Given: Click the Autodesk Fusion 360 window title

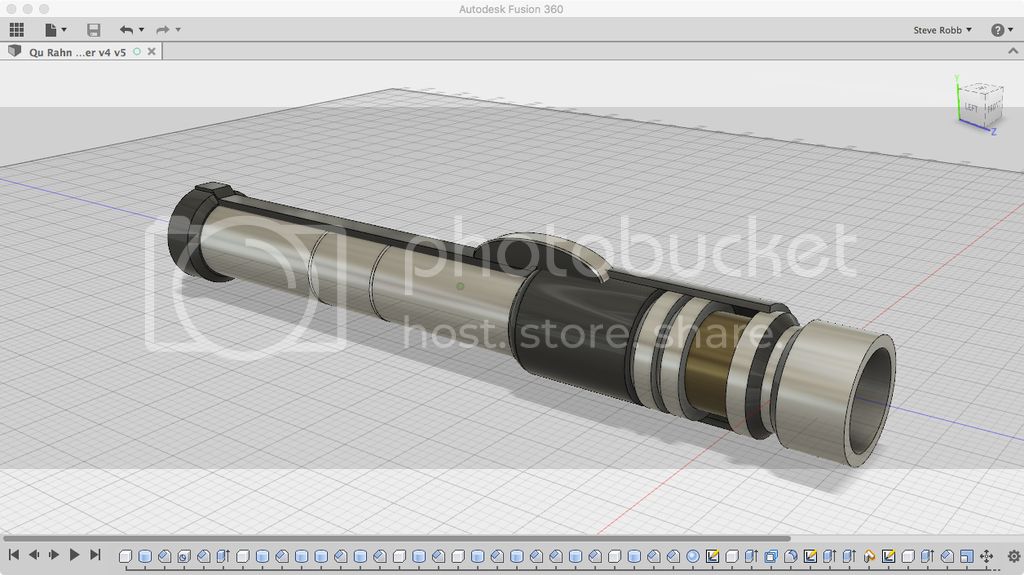Looking at the screenshot, I should [x=511, y=9].
